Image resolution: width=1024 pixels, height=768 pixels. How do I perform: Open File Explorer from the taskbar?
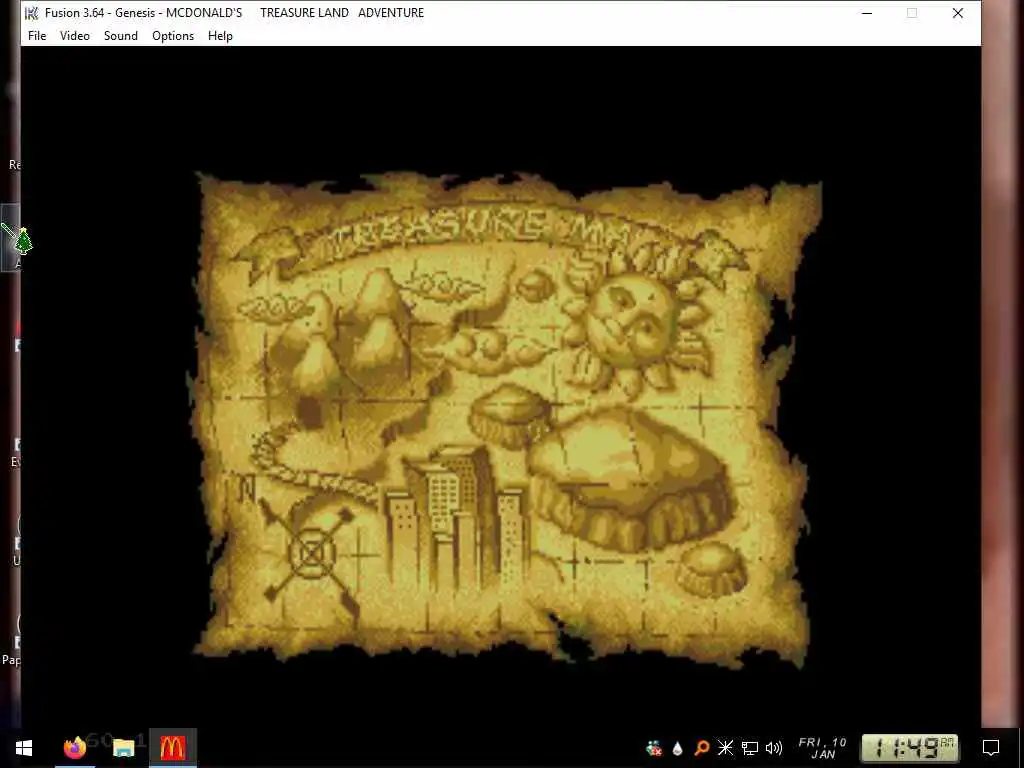click(x=123, y=748)
